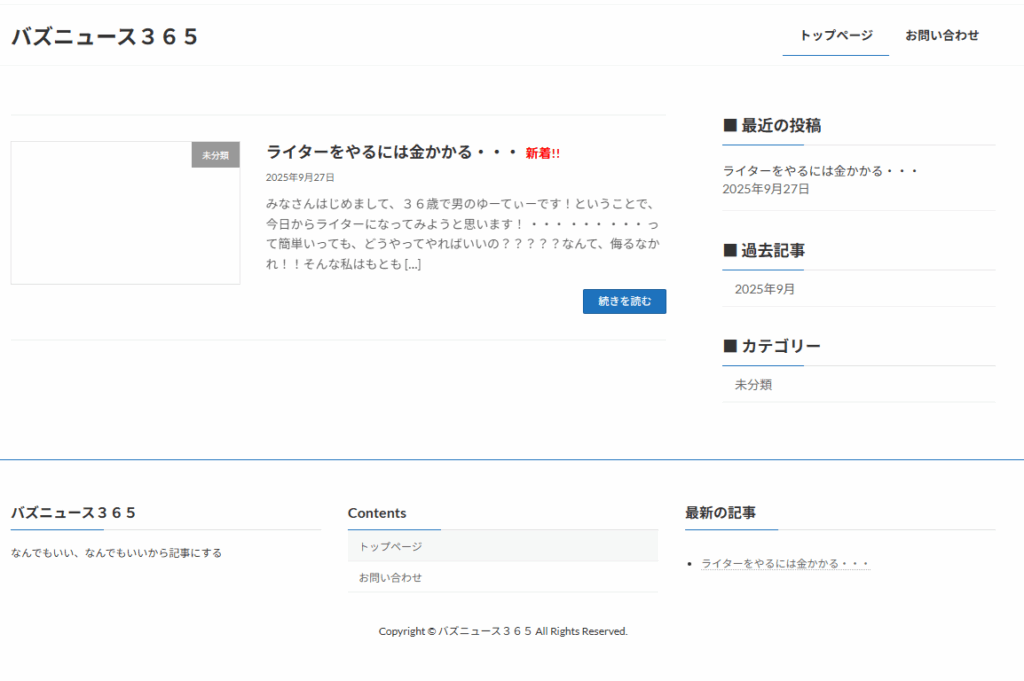Open トップページ in the header navigation
Screen dimensions: 1024x681
coord(836,36)
